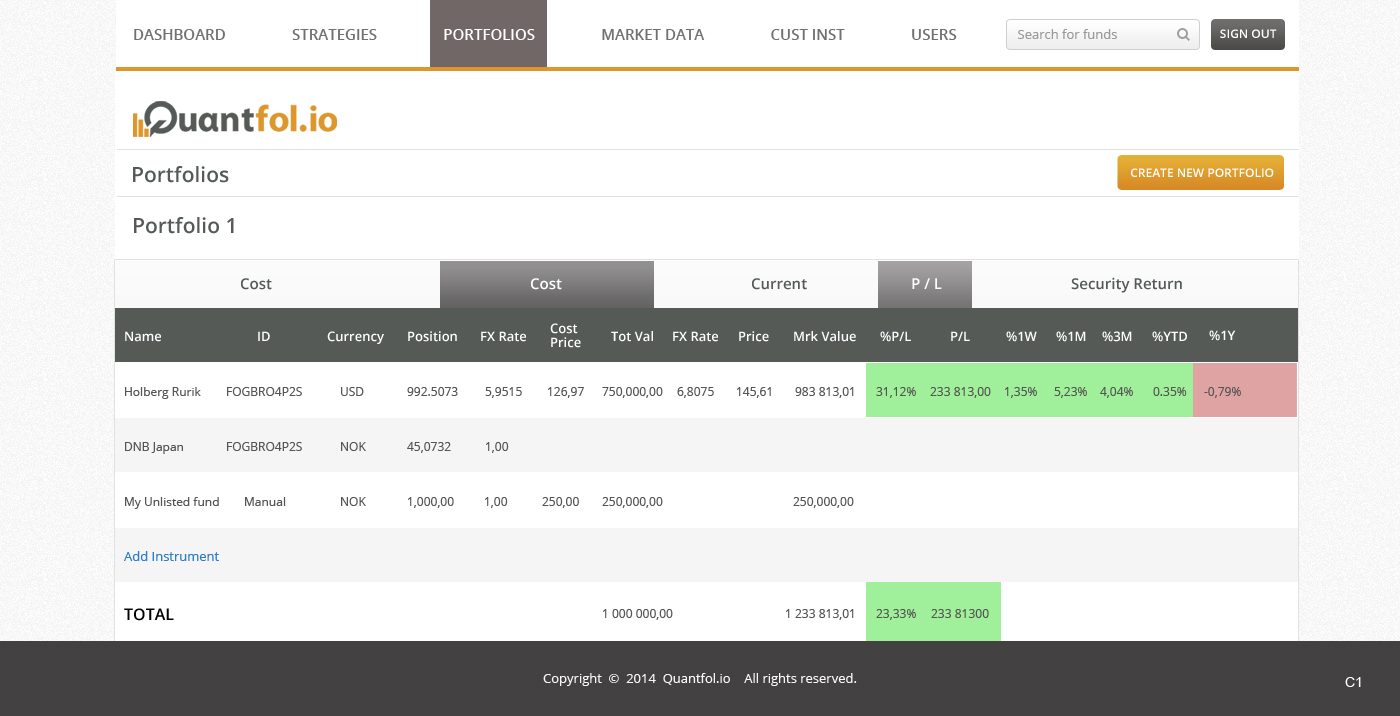This screenshot has width=1400, height=716.
Task: Select the highlighted Cost group tab
Action: point(546,284)
